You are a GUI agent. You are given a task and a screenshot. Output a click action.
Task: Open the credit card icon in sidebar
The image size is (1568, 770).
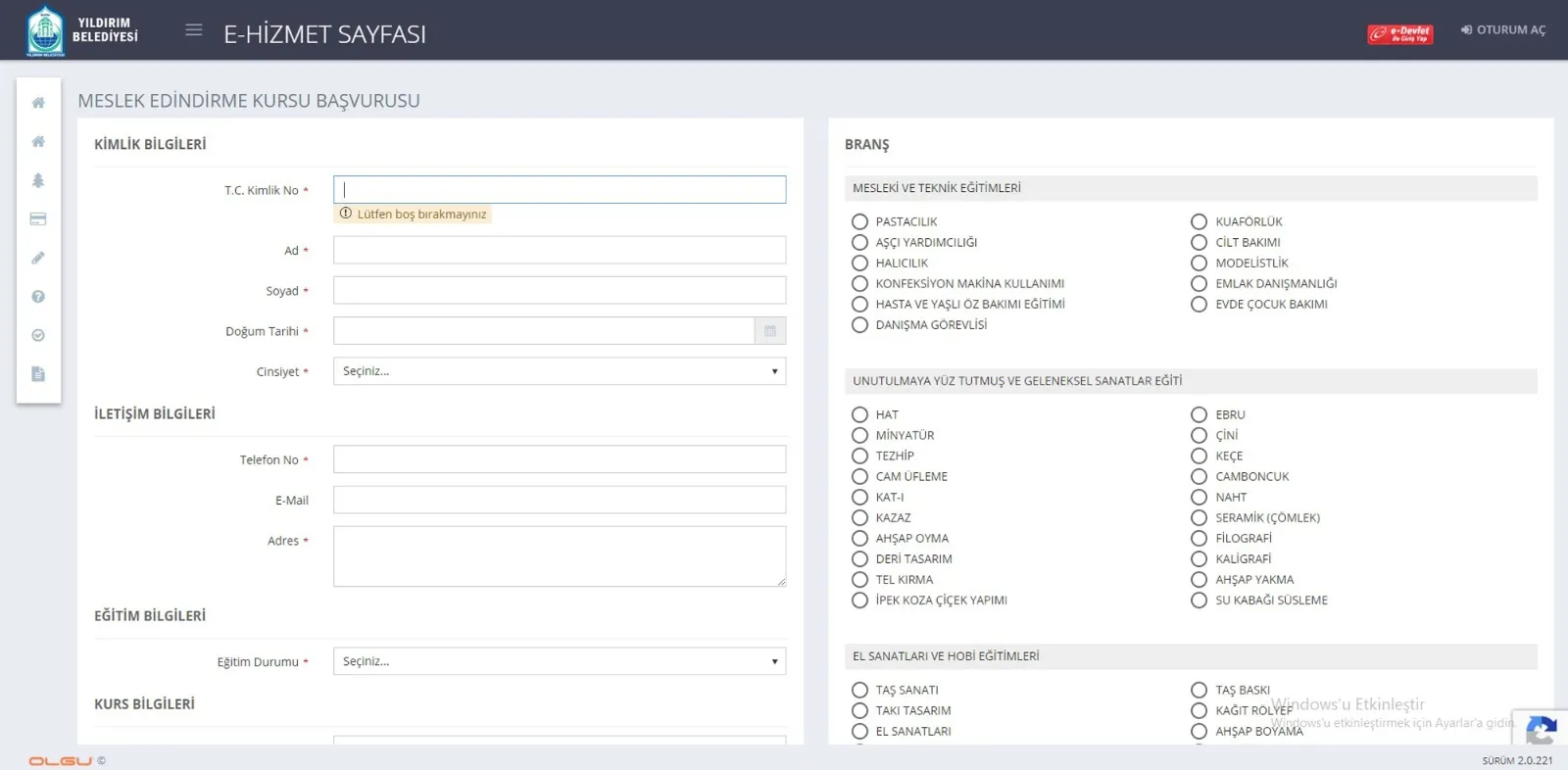(x=38, y=219)
